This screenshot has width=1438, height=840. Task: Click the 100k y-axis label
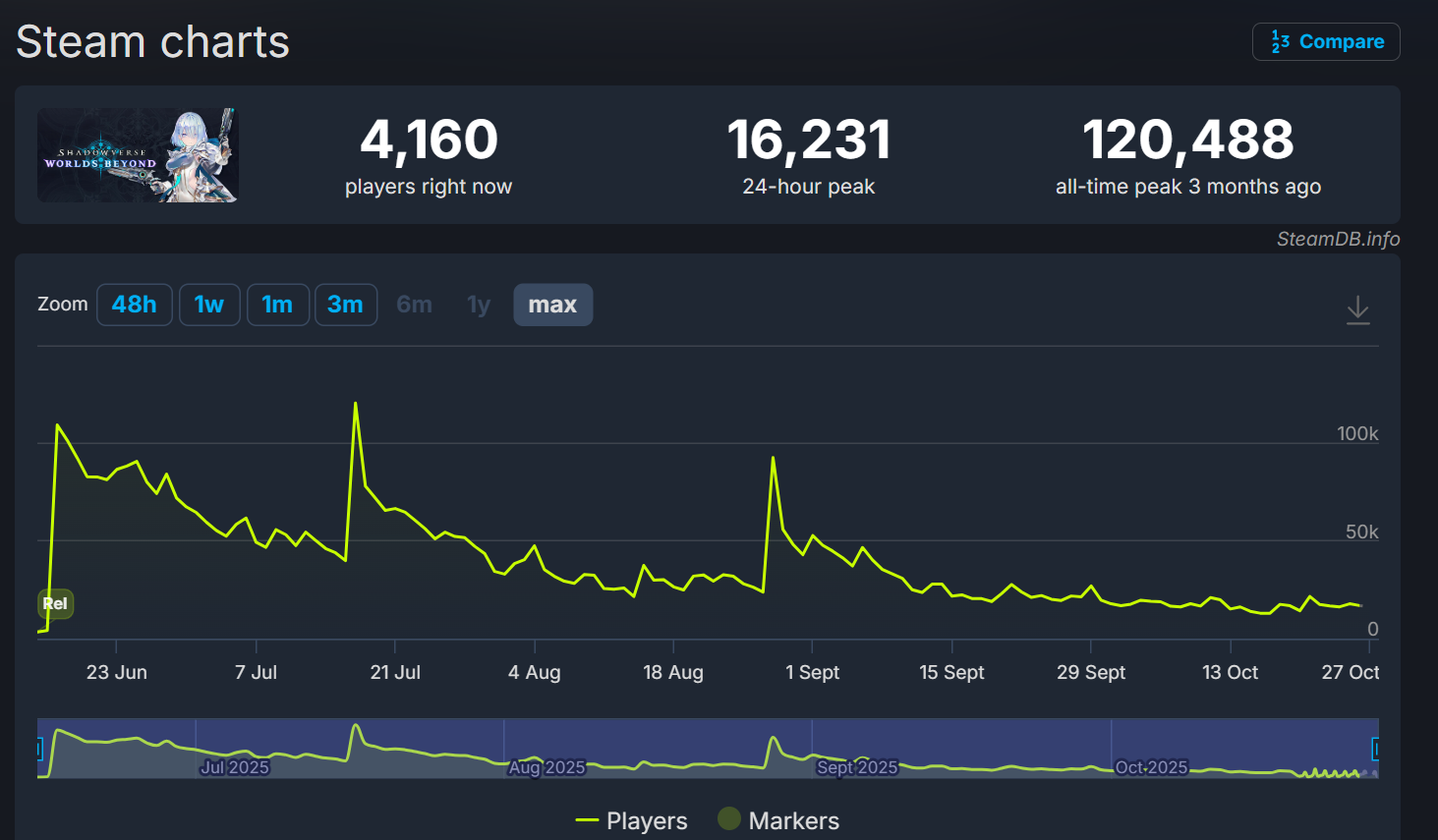pos(1357,433)
